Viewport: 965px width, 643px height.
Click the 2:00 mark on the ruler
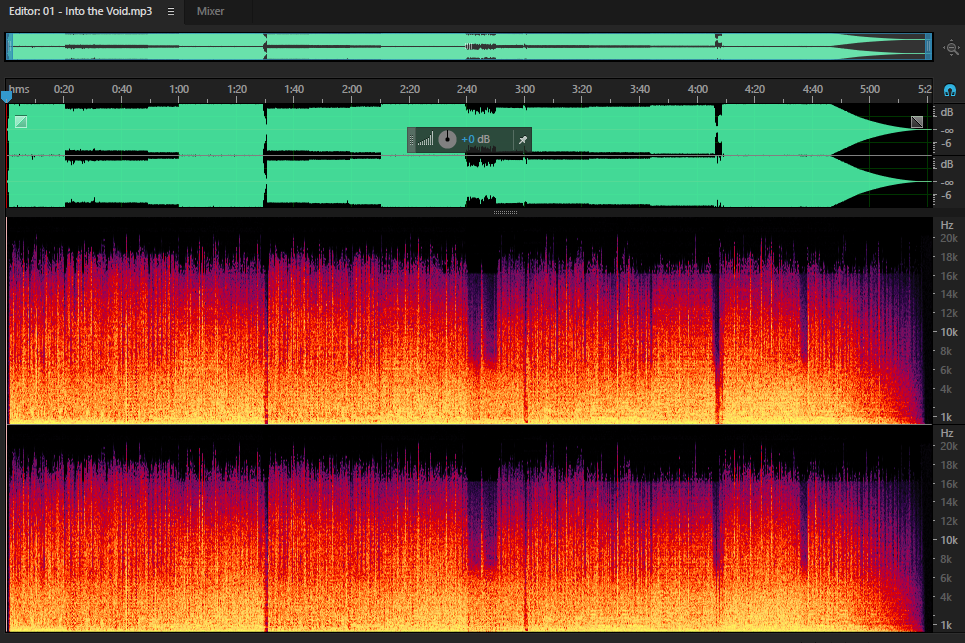[351, 89]
